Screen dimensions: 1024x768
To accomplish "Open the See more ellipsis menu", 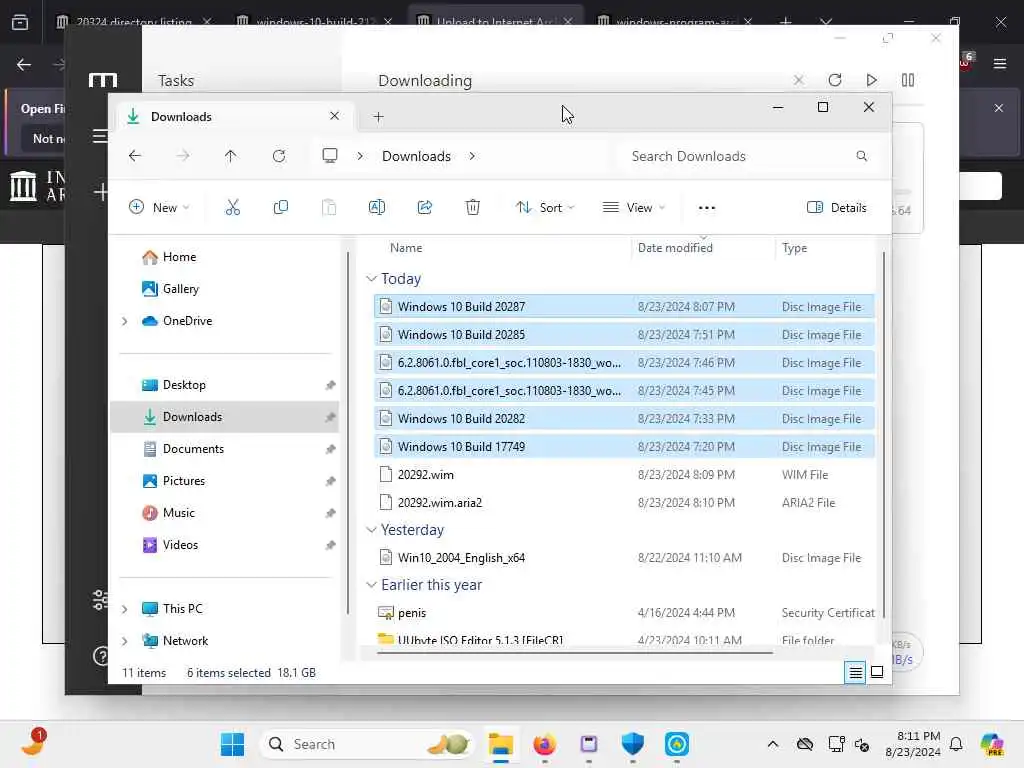I will click(x=707, y=208).
